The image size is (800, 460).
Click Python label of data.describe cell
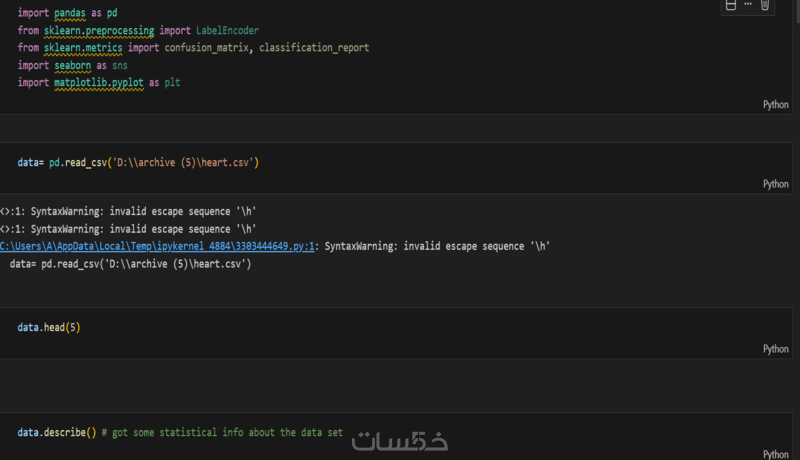pyautogui.click(x=775, y=453)
